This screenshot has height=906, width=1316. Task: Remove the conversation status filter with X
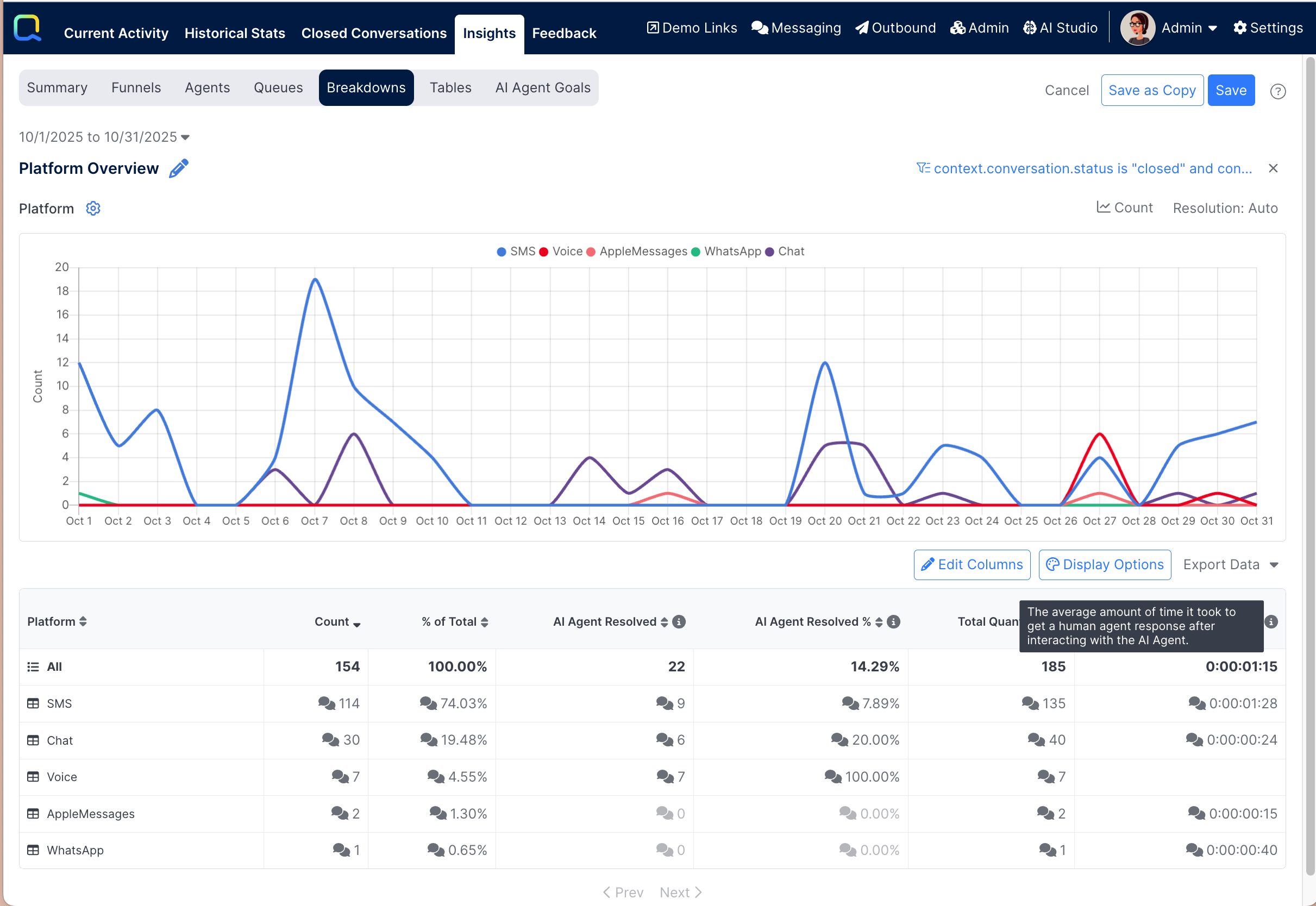click(x=1273, y=168)
